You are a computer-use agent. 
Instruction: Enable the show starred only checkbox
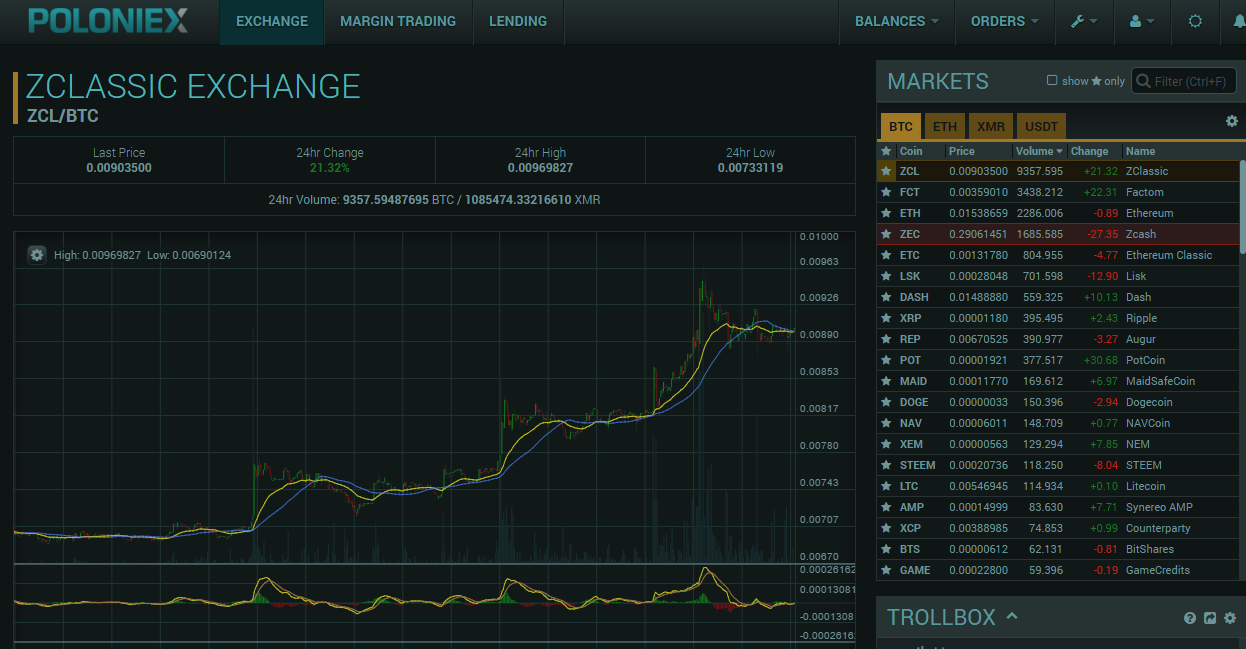[x=1052, y=80]
